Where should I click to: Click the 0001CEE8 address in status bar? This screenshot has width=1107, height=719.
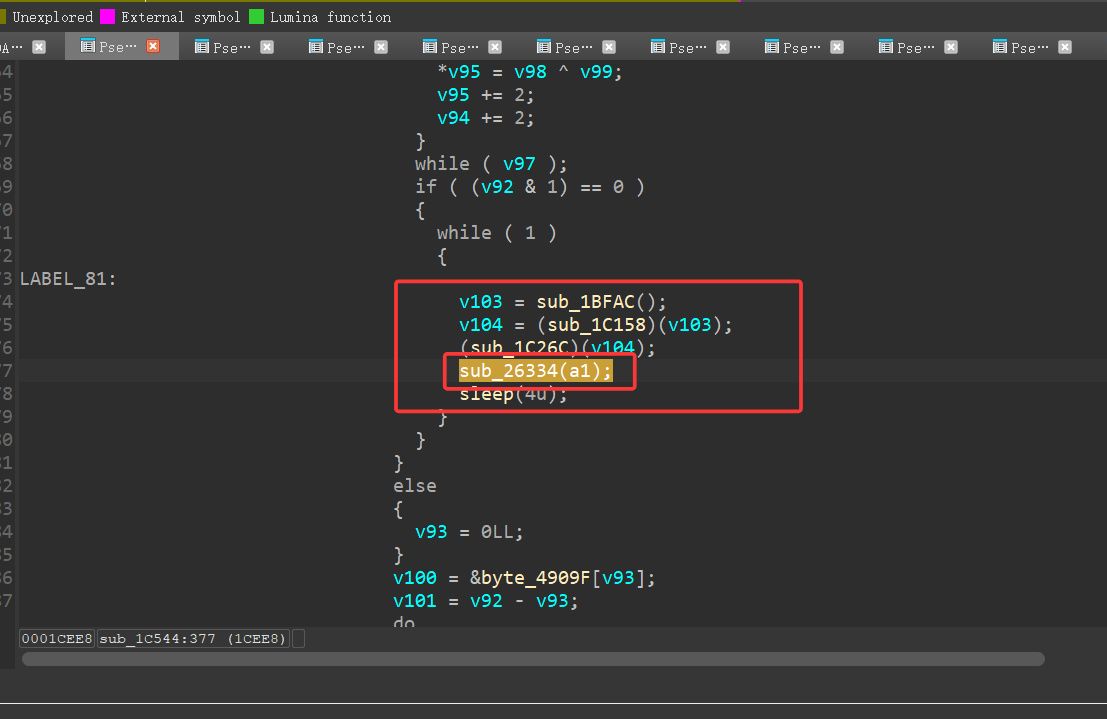pos(56,638)
